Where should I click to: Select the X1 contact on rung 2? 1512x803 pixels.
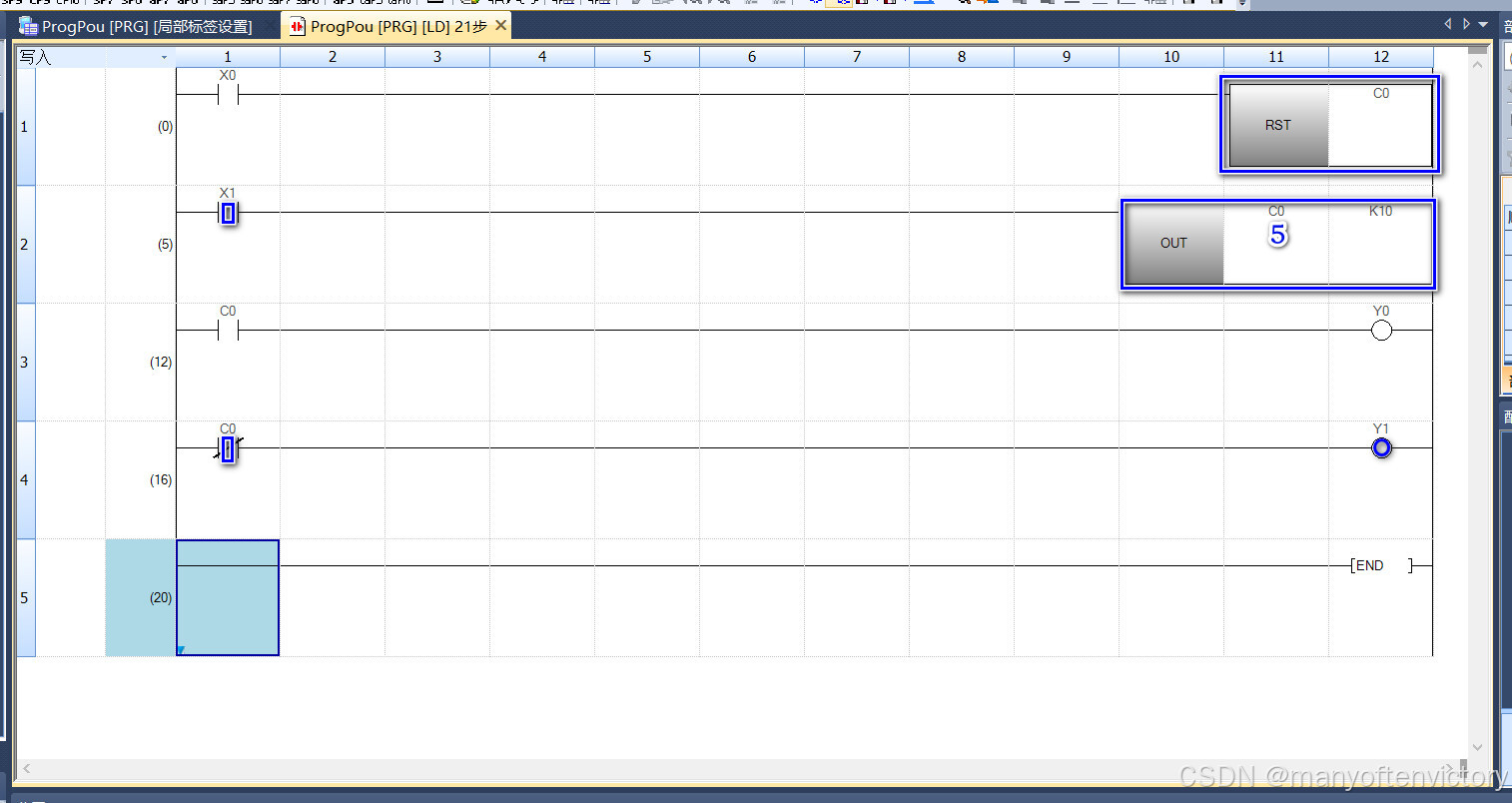coord(228,213)
